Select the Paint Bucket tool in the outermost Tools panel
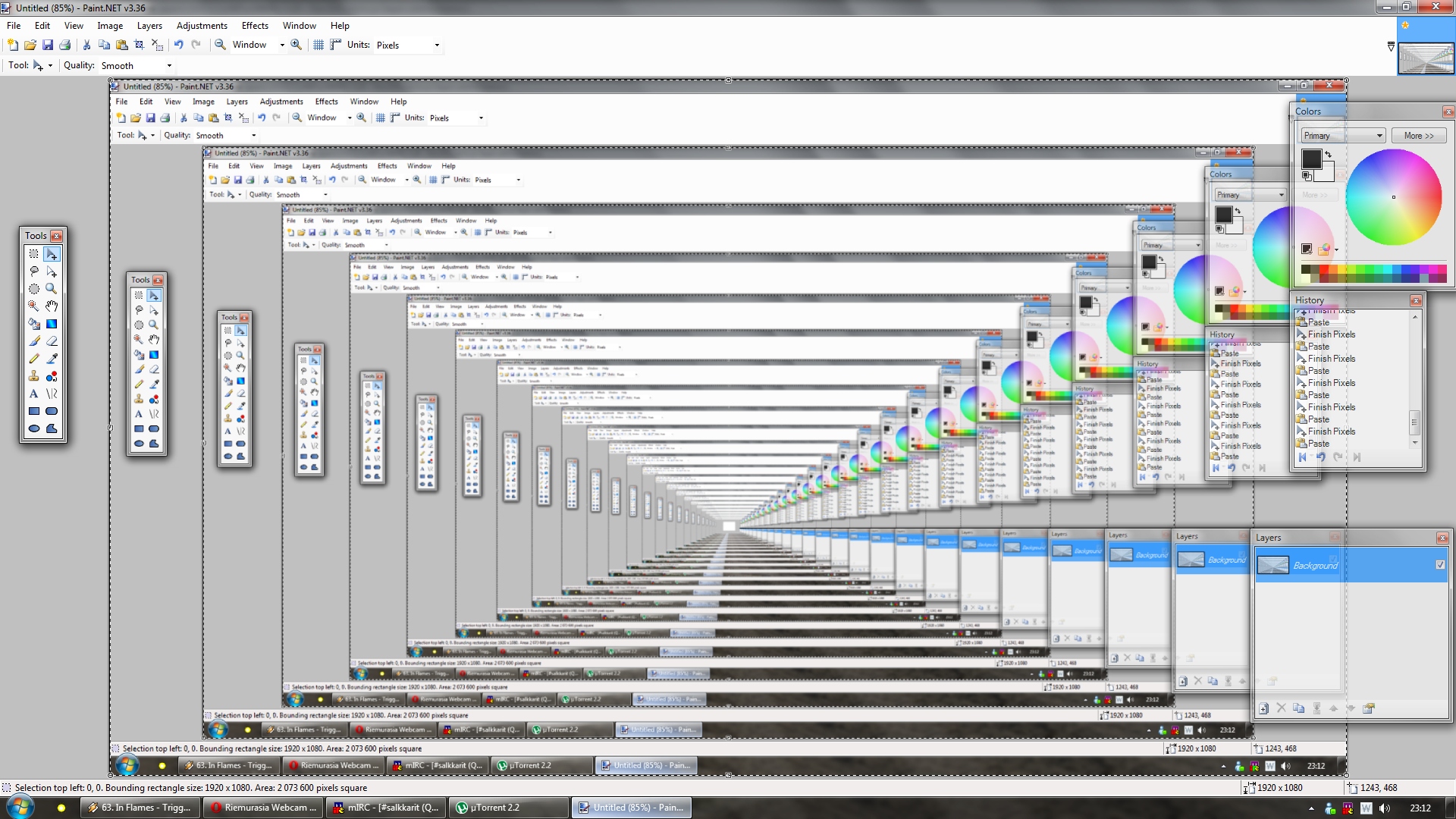Image resolution: width=1456 pixels, height=819 pixels. tap(33, 324)
